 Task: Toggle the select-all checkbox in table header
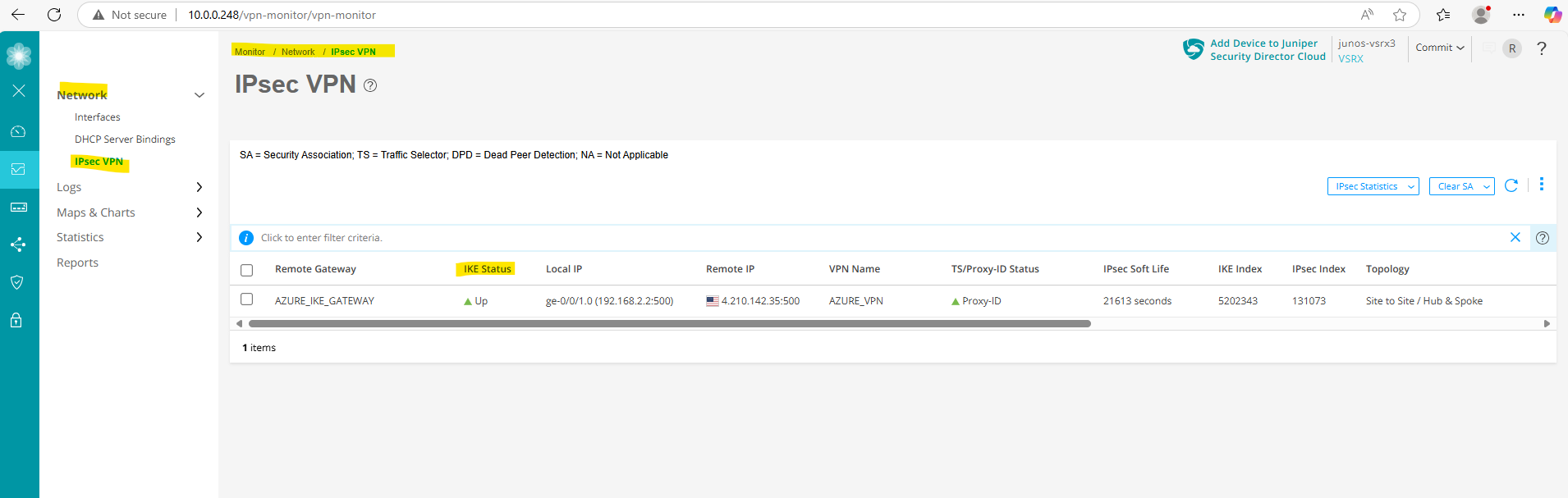tap(246, 270)
